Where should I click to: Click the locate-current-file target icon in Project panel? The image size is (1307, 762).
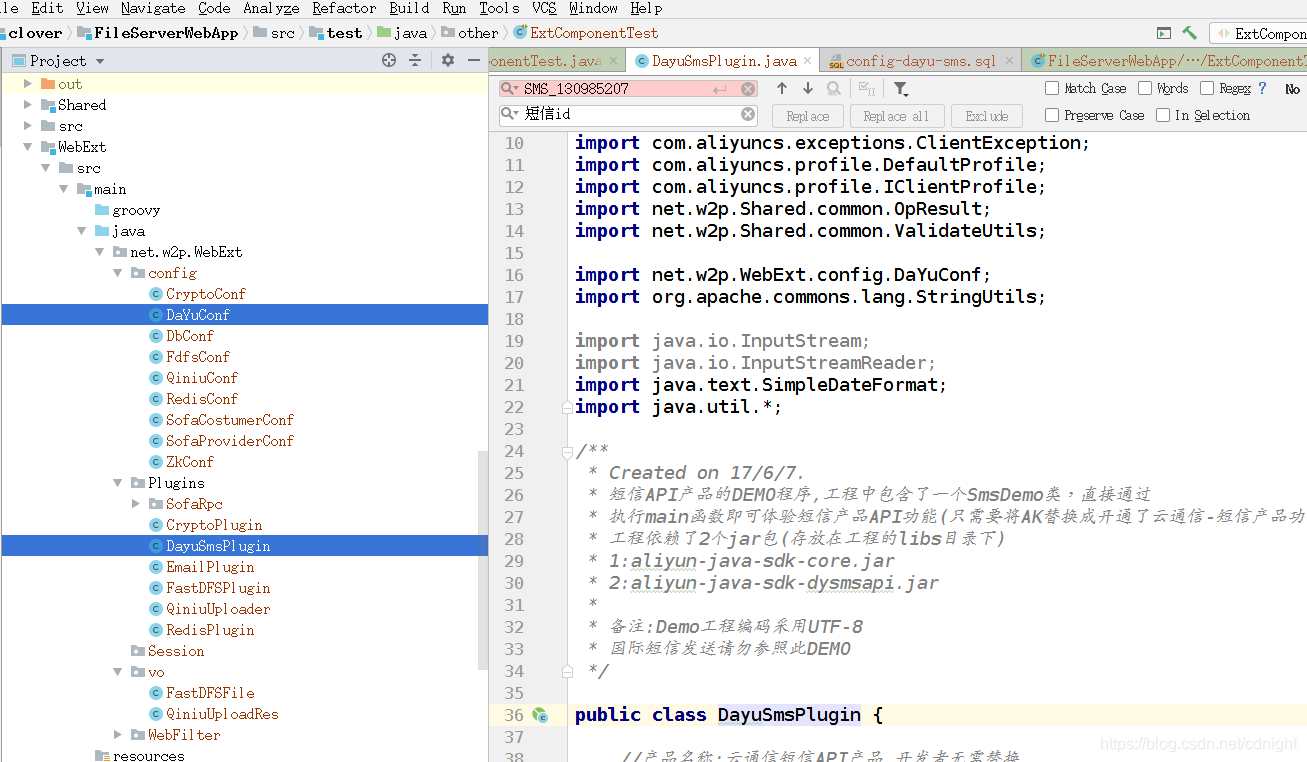[389, 60]
